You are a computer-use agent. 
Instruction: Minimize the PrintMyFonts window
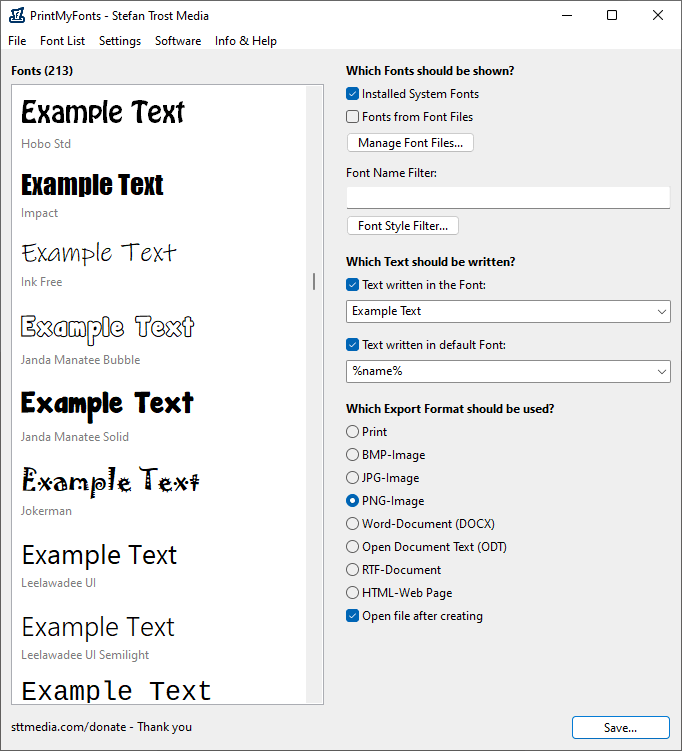(x=567, y=15)
